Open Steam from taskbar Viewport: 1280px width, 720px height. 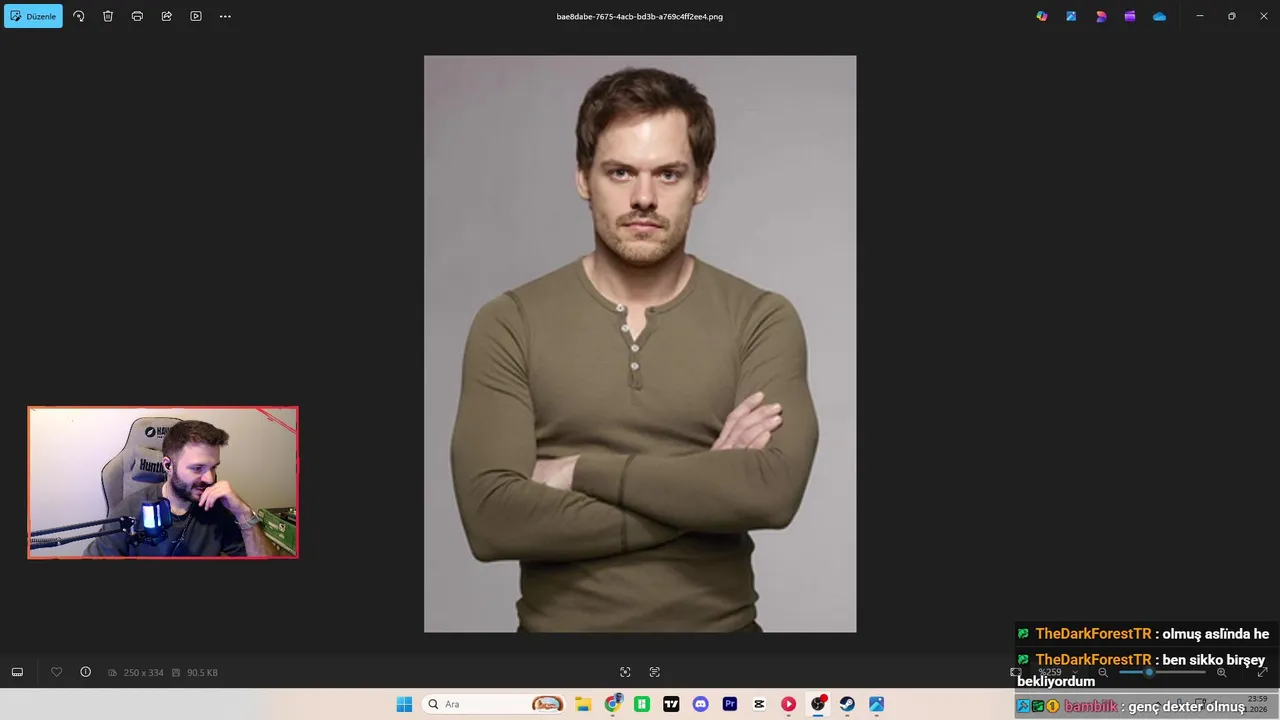tap(847, 704)
